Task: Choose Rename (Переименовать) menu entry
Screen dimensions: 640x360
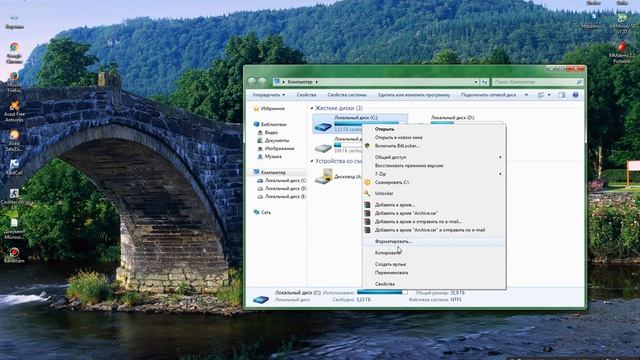Action: (x=434, y=273)
